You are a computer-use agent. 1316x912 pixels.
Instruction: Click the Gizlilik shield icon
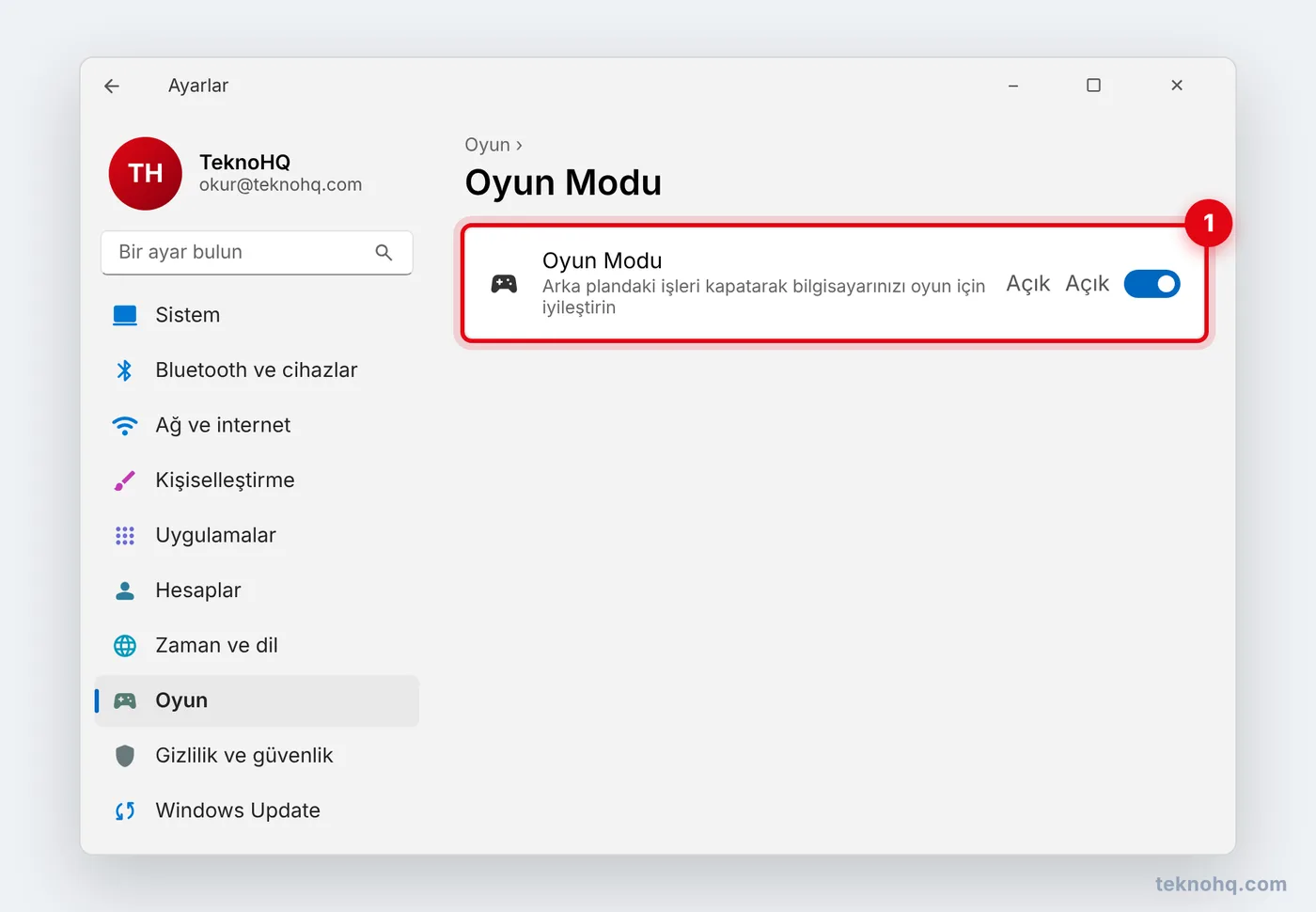[125, 756]
